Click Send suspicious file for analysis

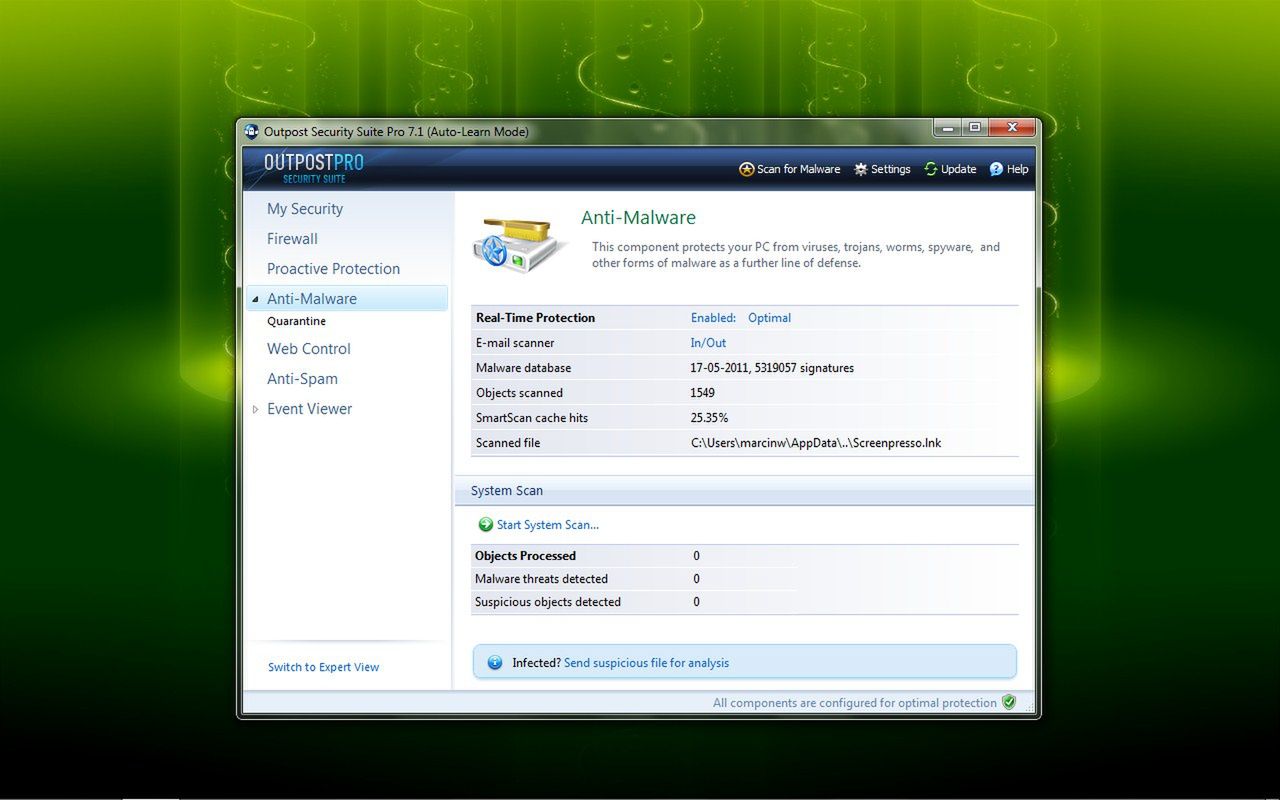pyautogui.click(x=646, y=662)
